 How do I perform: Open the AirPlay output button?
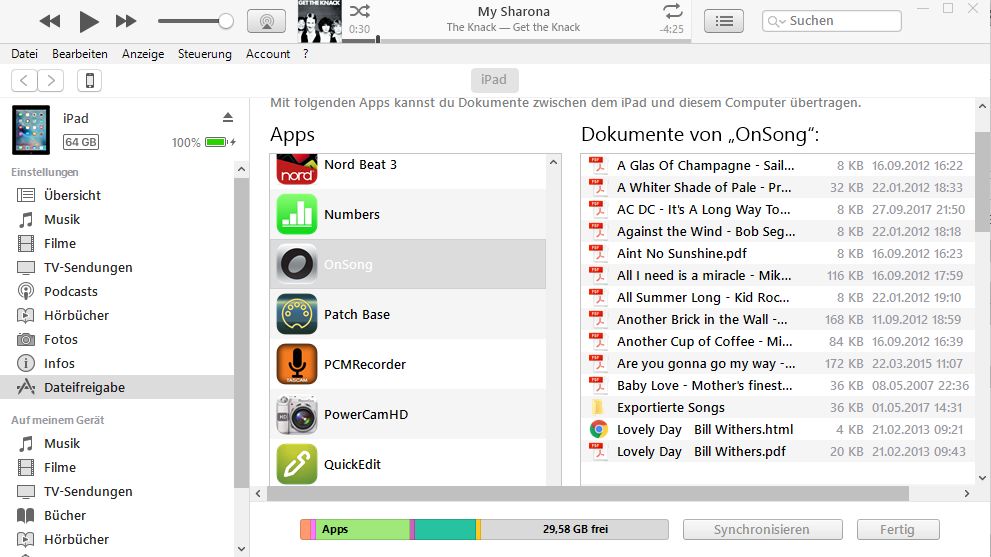[x=266, y=21]
